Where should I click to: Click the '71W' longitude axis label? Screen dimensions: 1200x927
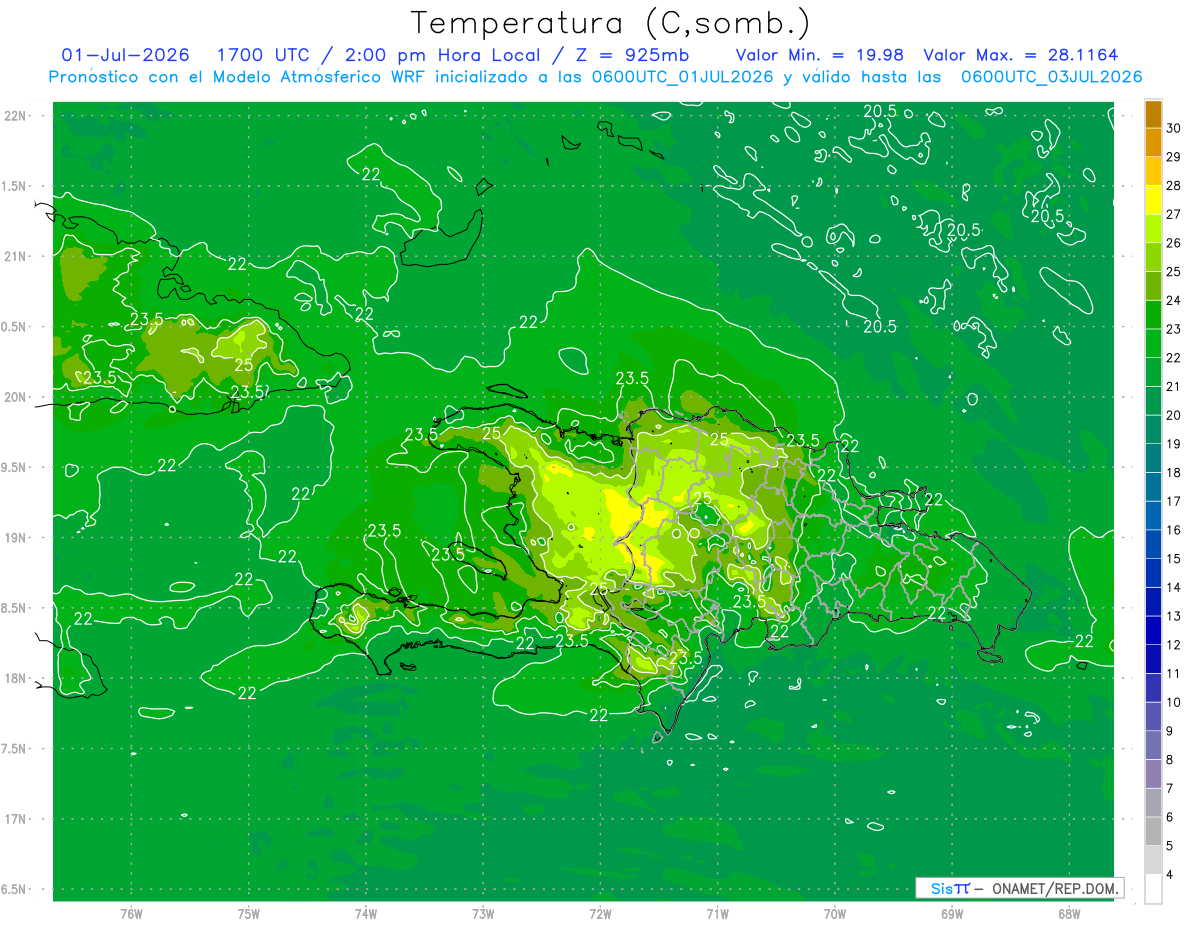(x=717, y=914)
